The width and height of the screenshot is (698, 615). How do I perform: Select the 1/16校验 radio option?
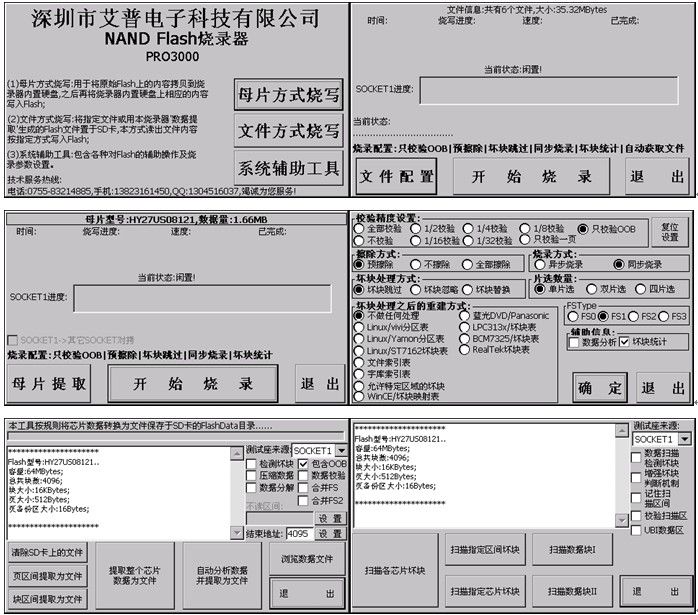click(415, 240)
